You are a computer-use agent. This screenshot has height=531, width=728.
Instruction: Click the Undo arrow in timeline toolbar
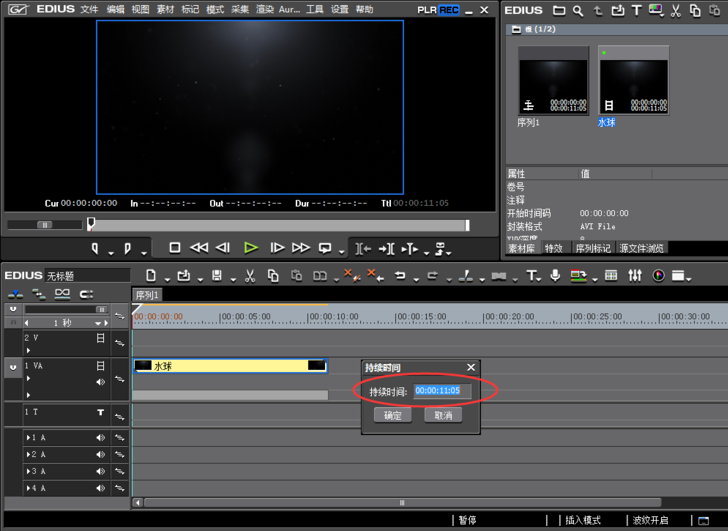tap(400, 276)
